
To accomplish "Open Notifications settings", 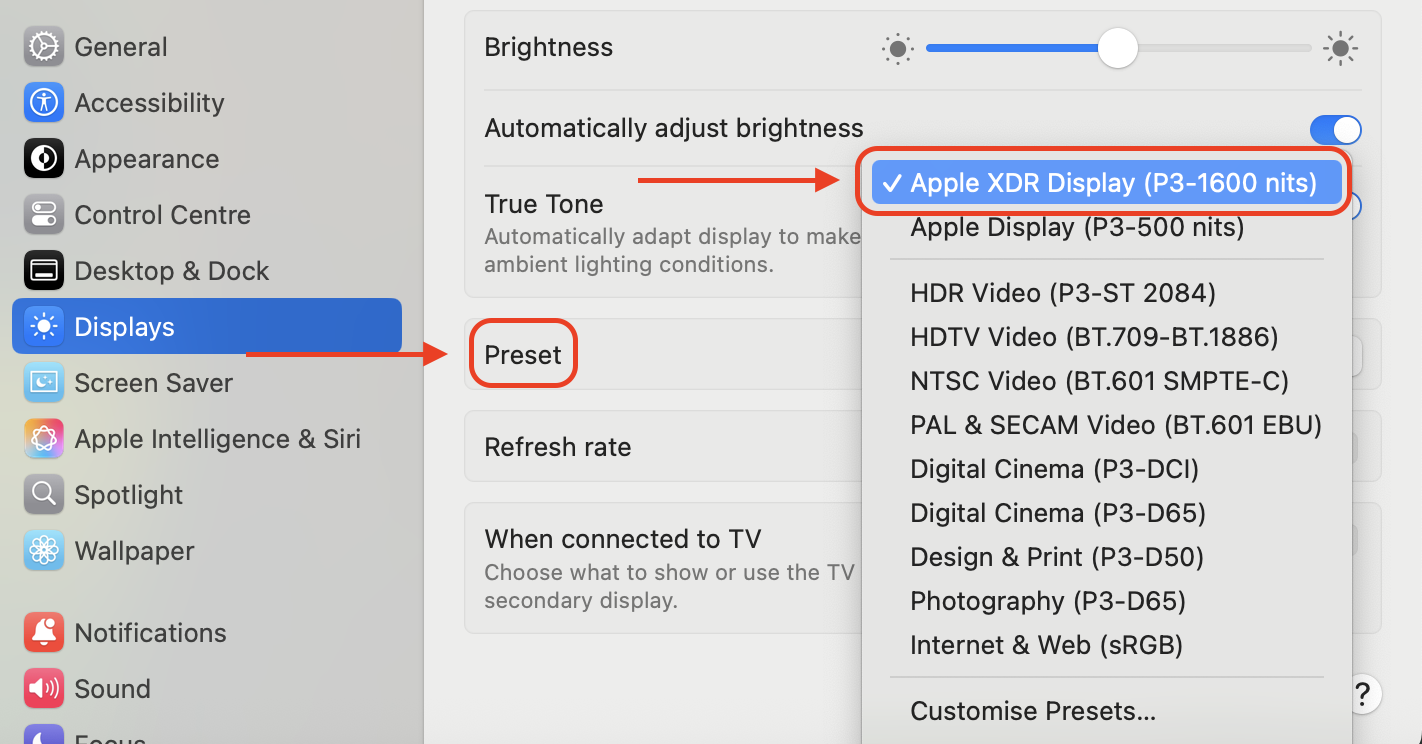I will pos(150,632).
